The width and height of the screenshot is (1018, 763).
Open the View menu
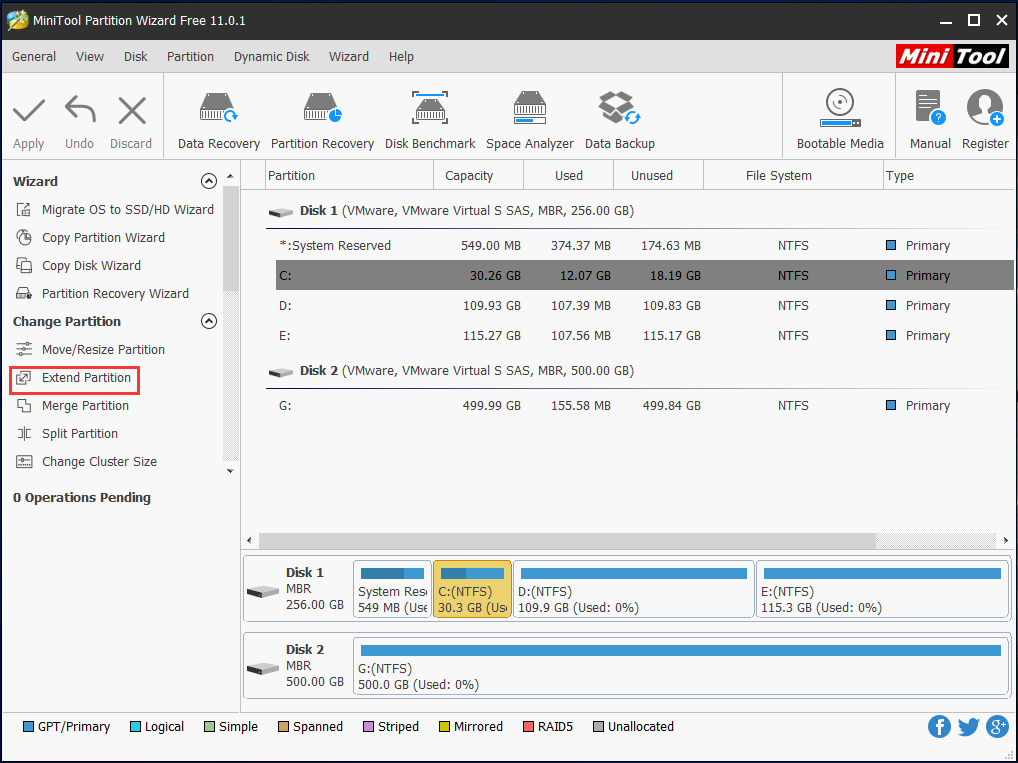point(90,56)
